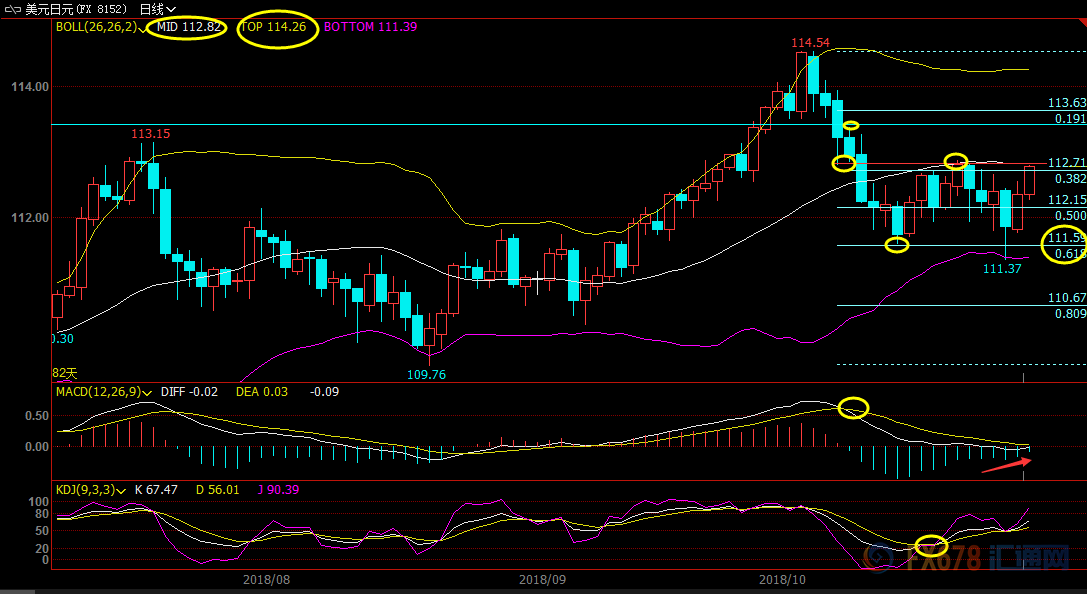Click the DEA 0.03 MACD value
Screen dimensions: 1087x594
(261, 392)
